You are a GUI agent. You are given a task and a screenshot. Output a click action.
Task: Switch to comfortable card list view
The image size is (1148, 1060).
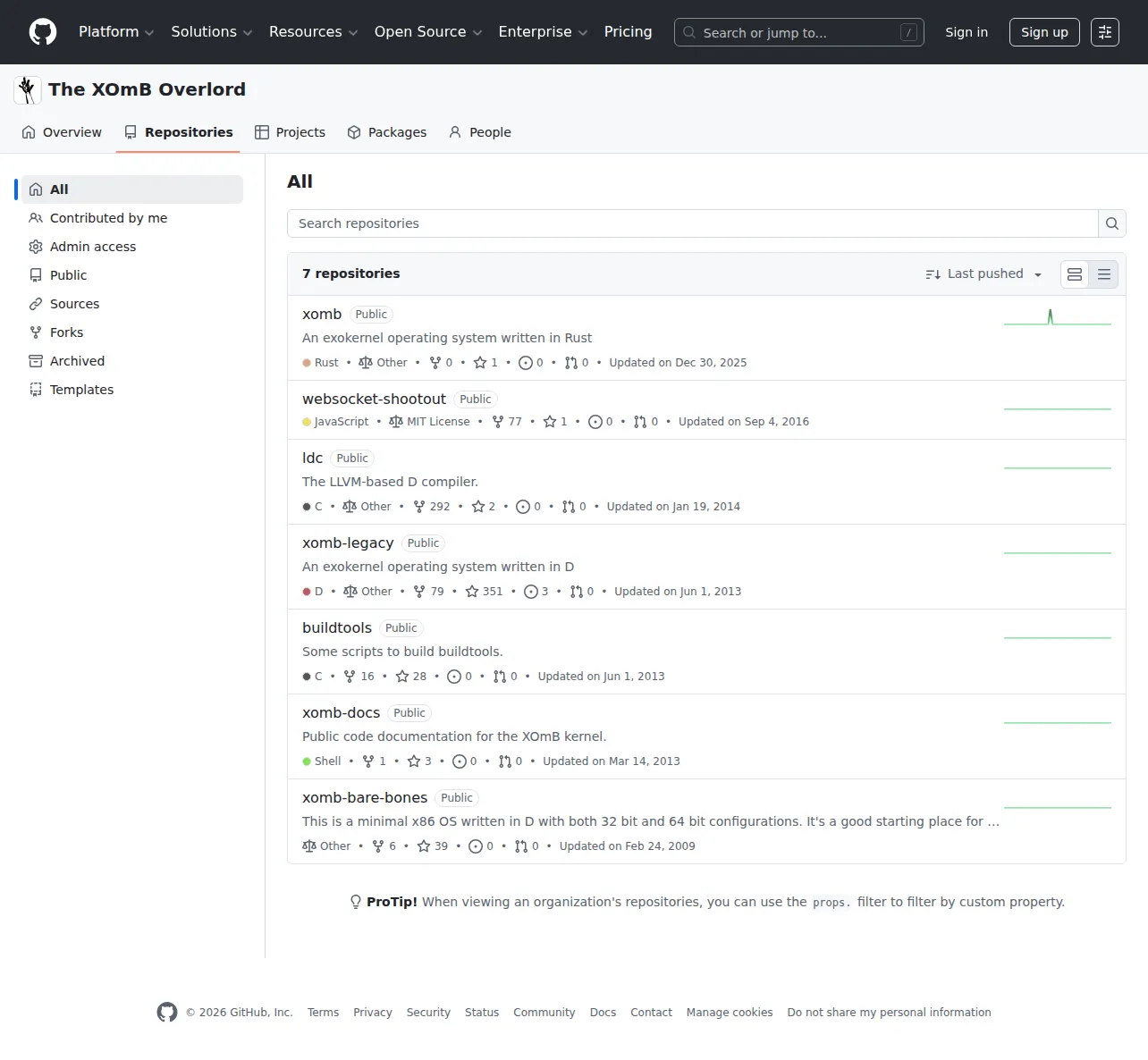[1075, 274]
